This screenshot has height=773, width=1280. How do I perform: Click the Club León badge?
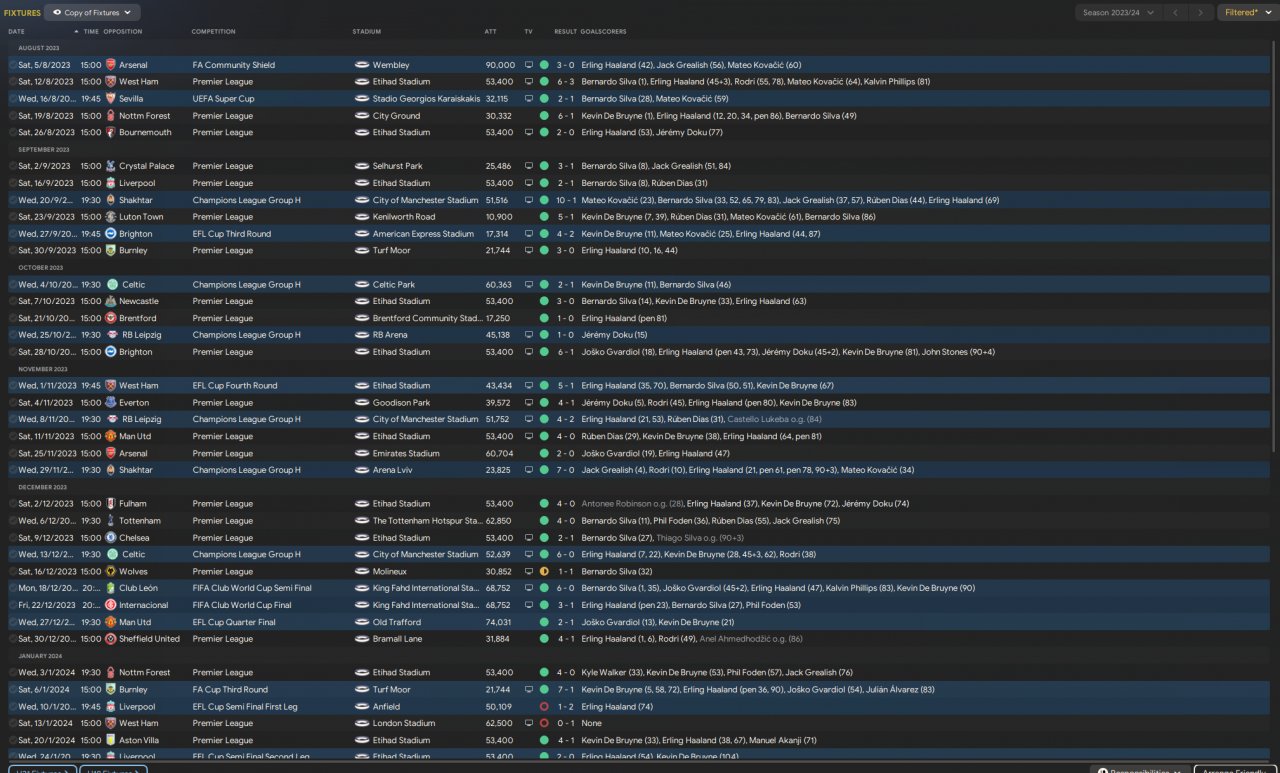pos(111,588)
